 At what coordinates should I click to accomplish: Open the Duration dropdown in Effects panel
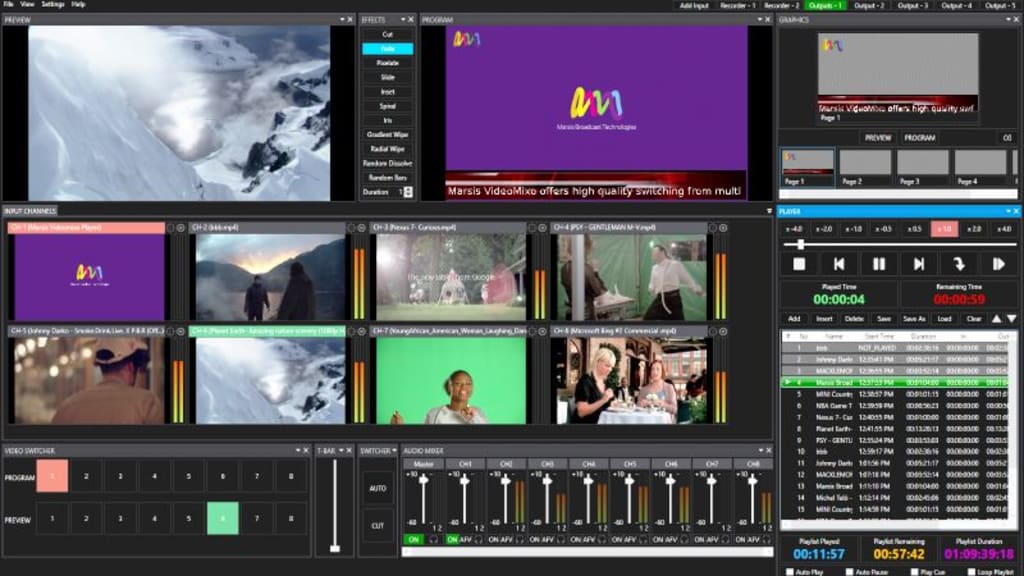pyautogui.click(x=409, y=191)
